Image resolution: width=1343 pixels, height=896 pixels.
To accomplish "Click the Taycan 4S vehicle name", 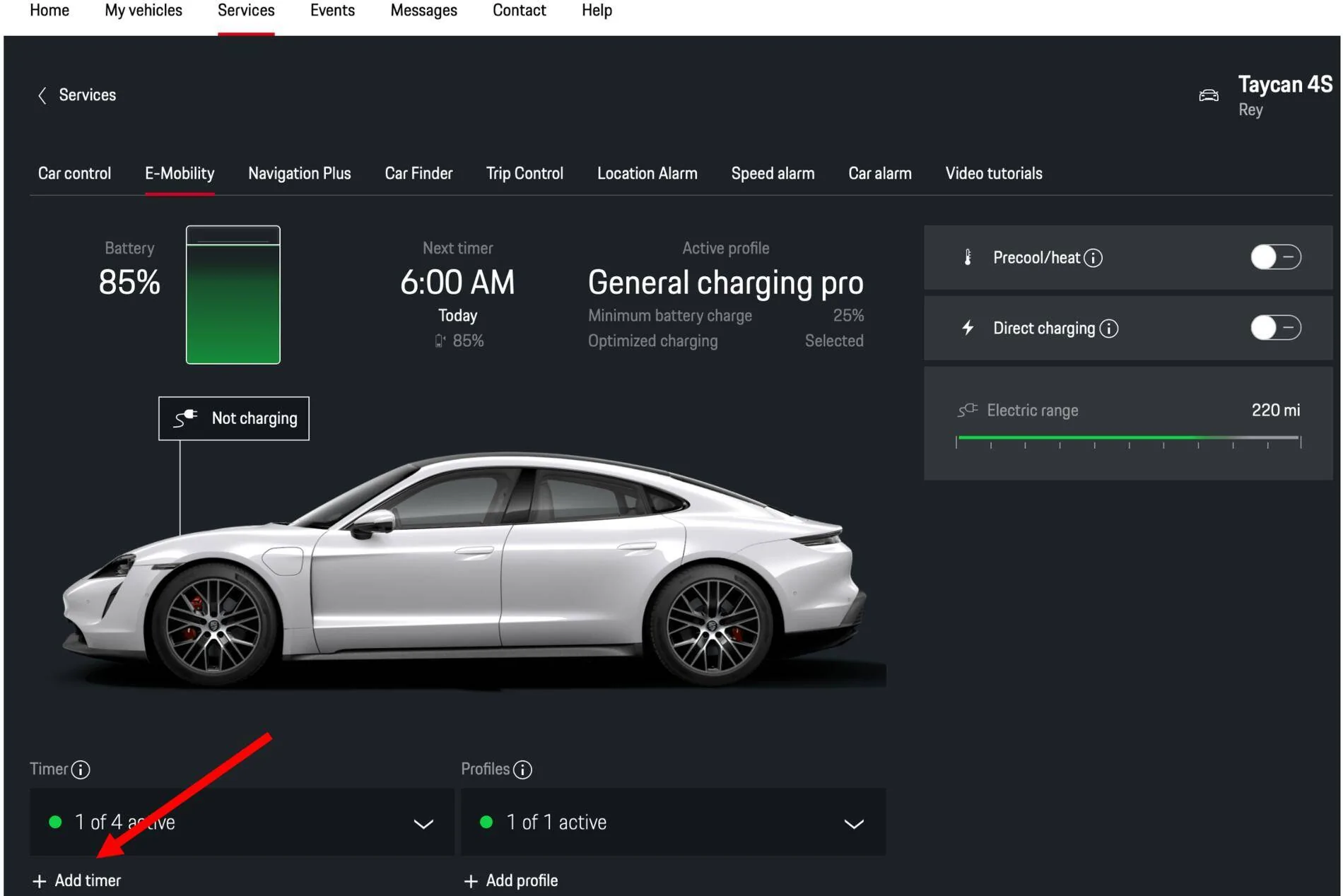I will pyautogui.click(x=1285, y=85).
